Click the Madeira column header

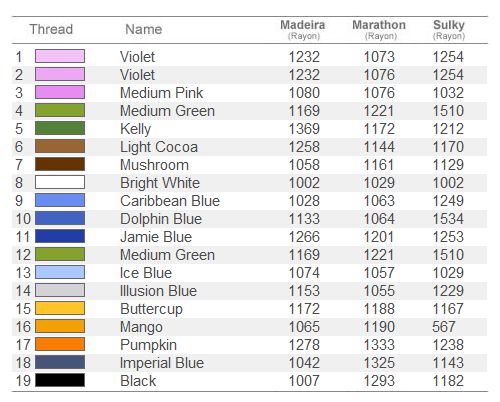click(x=303, y=29)
